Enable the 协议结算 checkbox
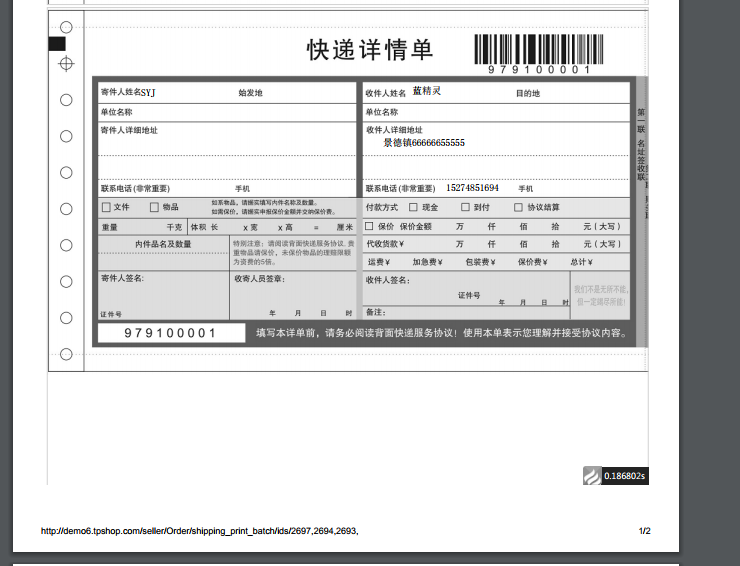Screen dimensions: 740x566 (518, 208)
